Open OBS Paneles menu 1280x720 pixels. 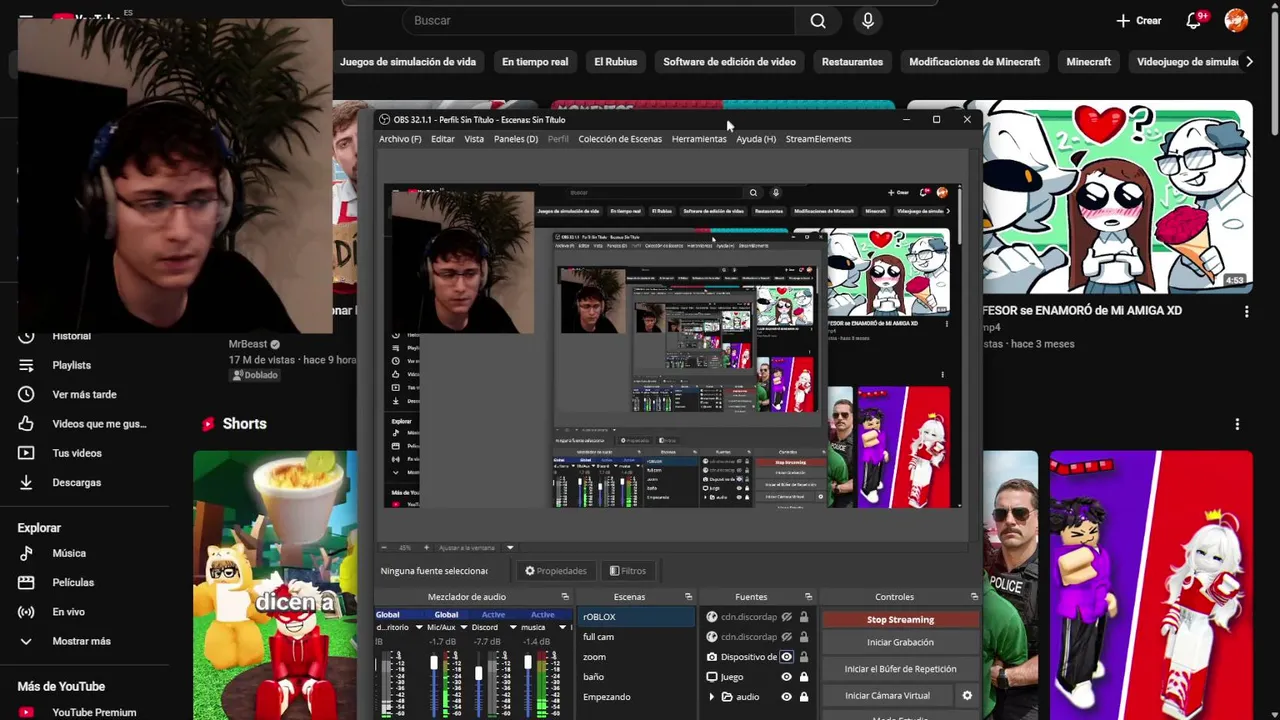pyautogui.click(x=516, y=139)
